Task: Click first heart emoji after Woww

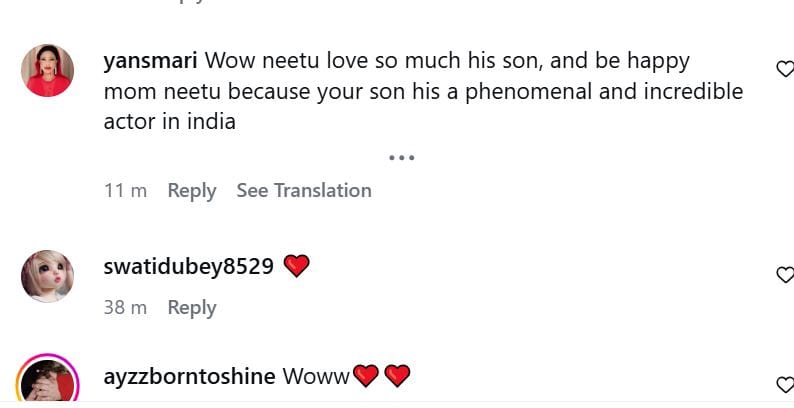Action: tap(366, 376)
